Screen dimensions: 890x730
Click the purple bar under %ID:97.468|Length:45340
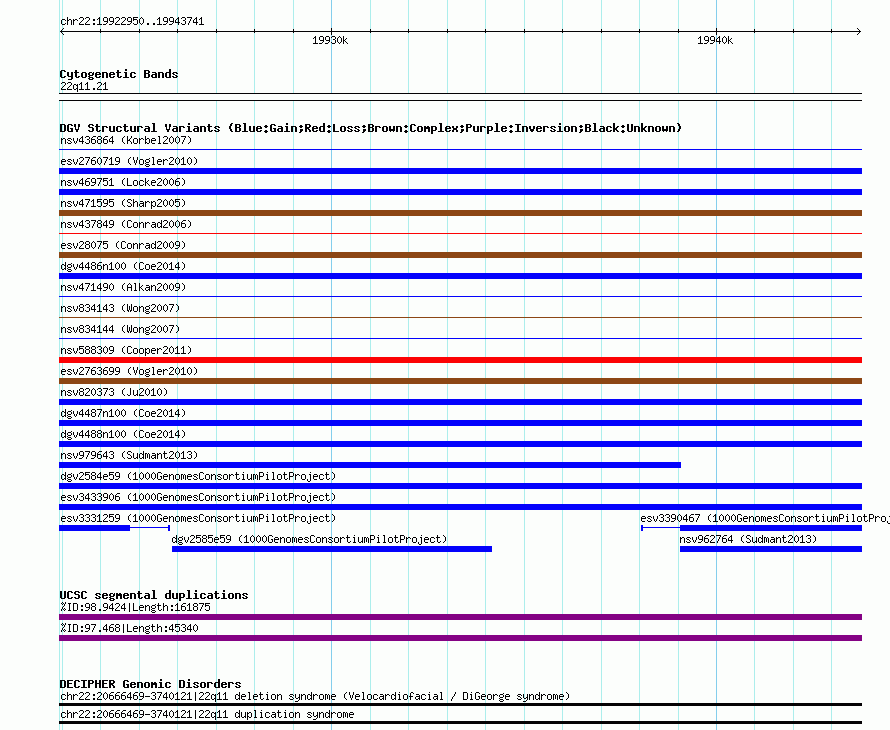(x=460, y=638)
